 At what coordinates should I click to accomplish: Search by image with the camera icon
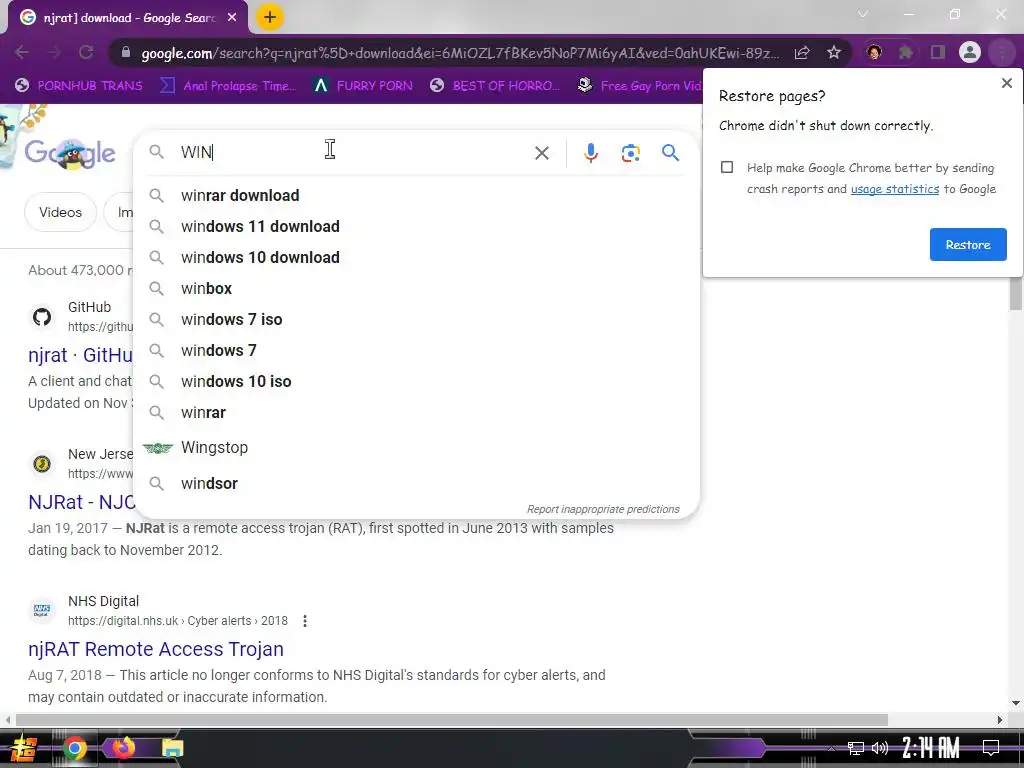coord(630,153)
